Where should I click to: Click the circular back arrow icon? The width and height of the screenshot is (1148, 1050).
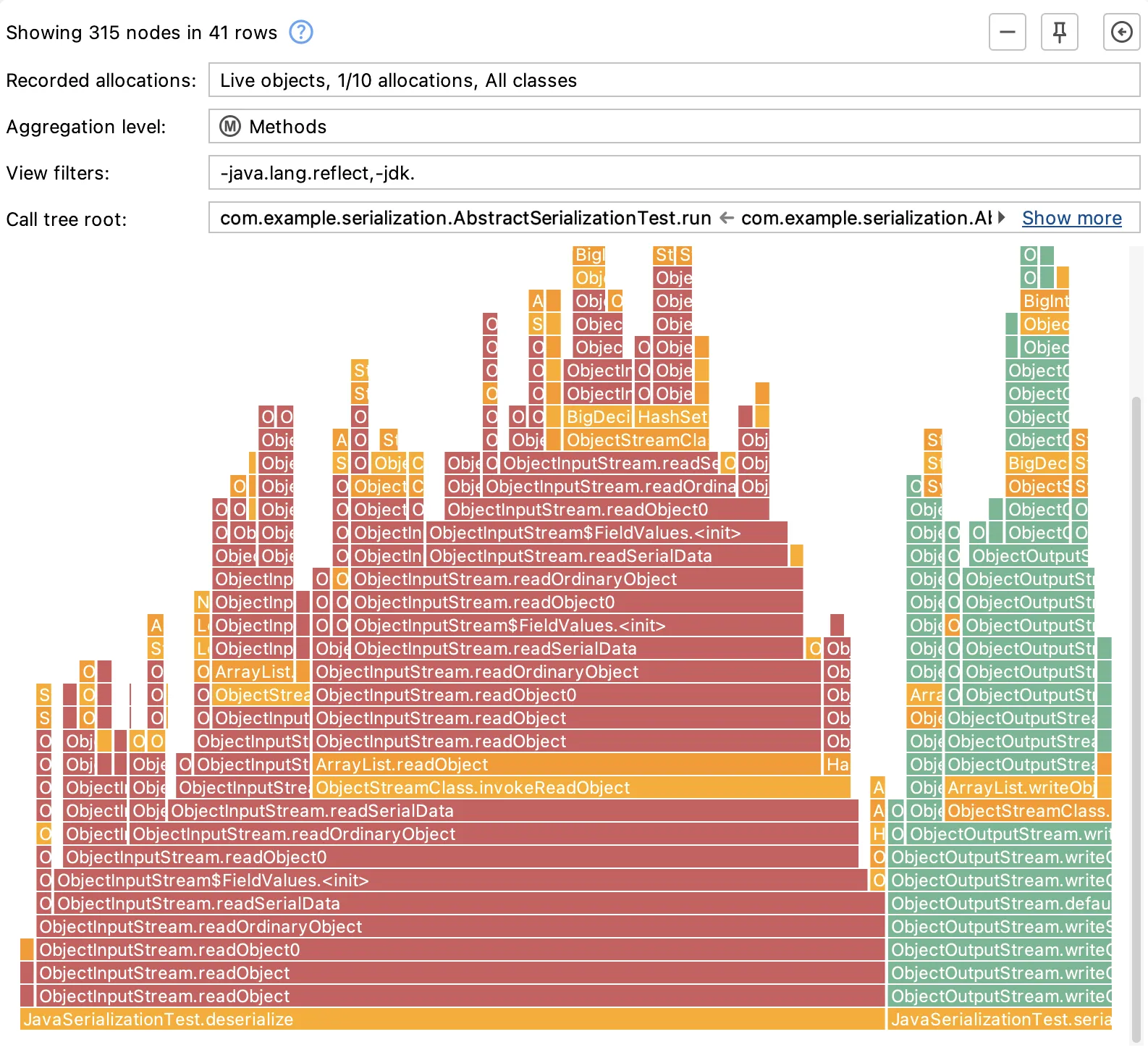click(1121, 32)
